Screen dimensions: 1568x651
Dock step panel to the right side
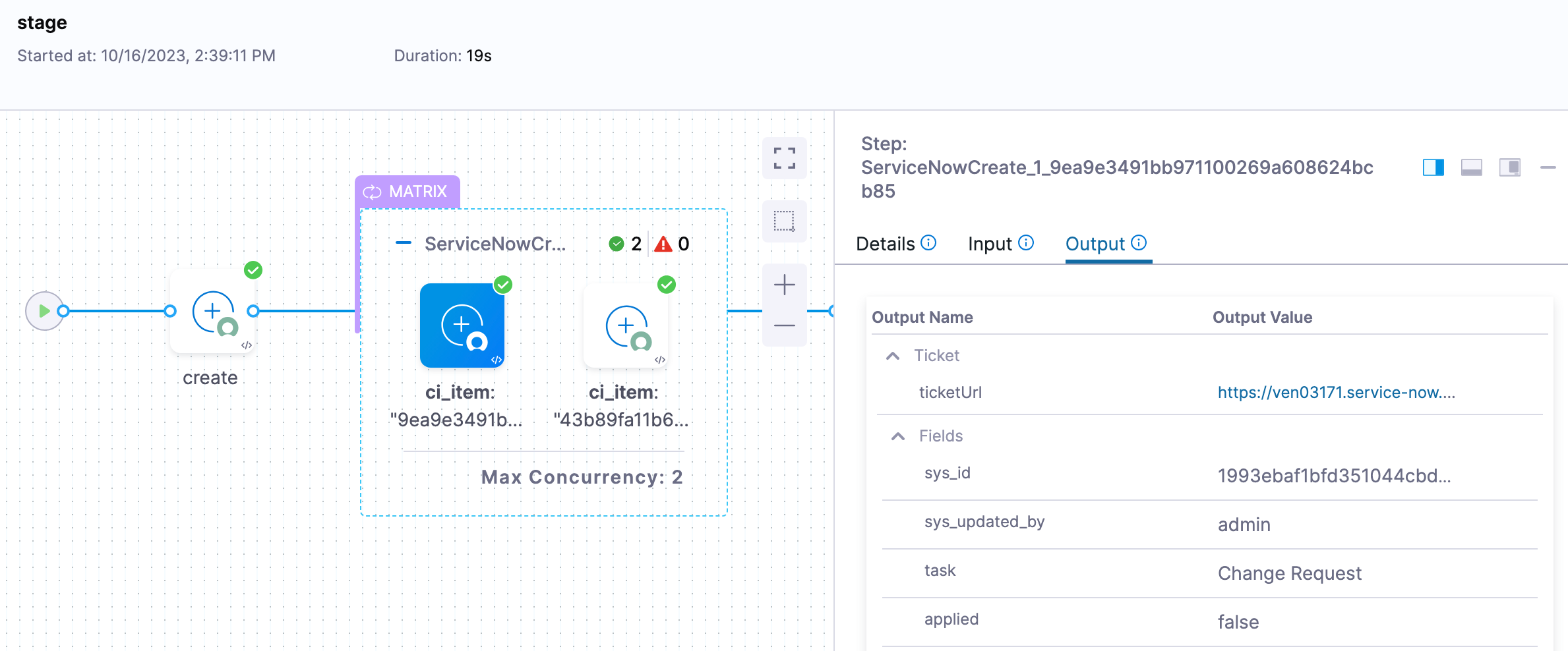click(x=1433, y=167)
